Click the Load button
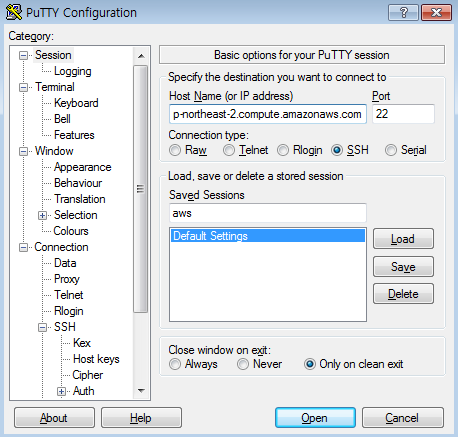This screenshot has width=458, height=437. point(403,239)
